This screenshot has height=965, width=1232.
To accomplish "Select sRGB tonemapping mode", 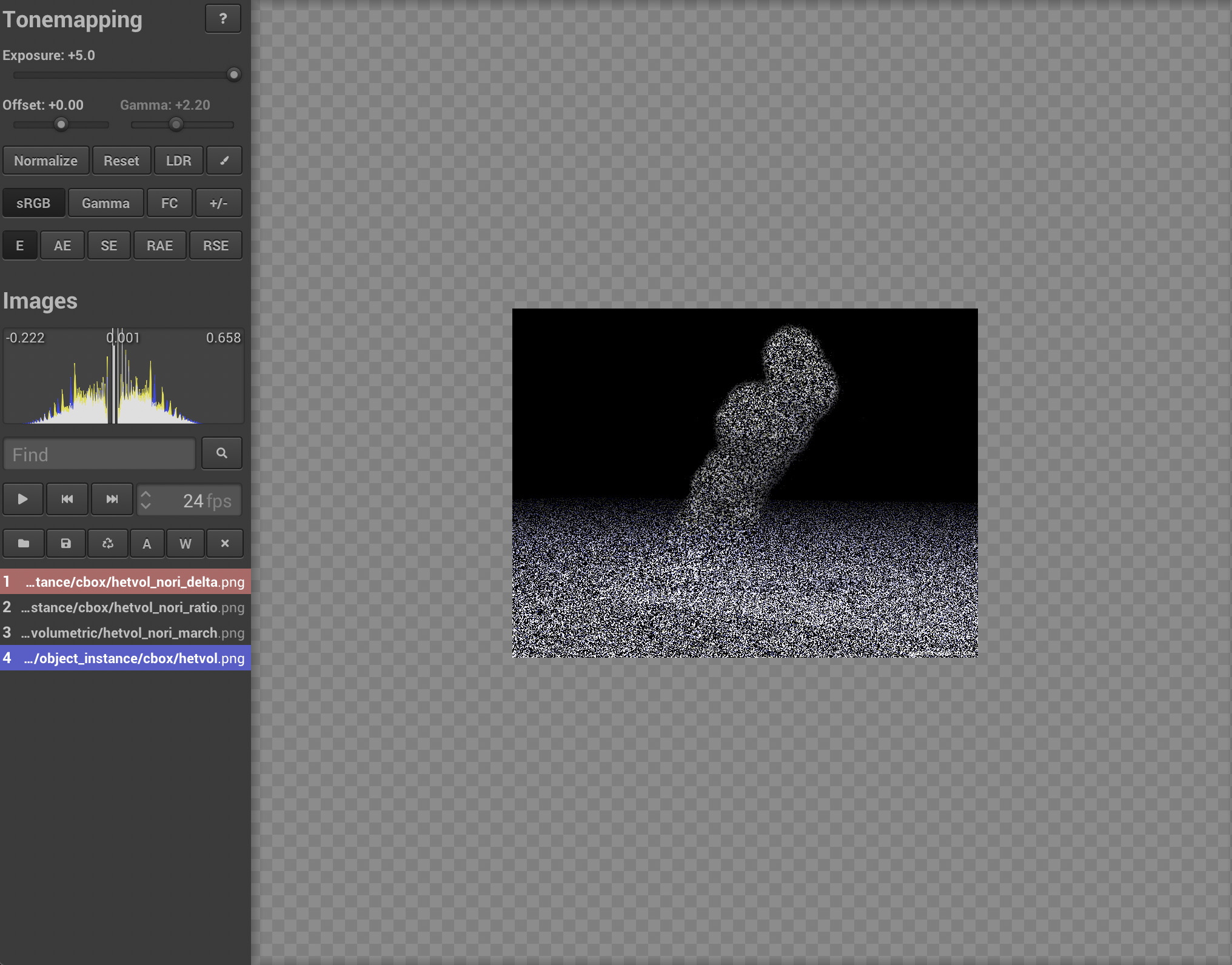I will pos(34,203).
